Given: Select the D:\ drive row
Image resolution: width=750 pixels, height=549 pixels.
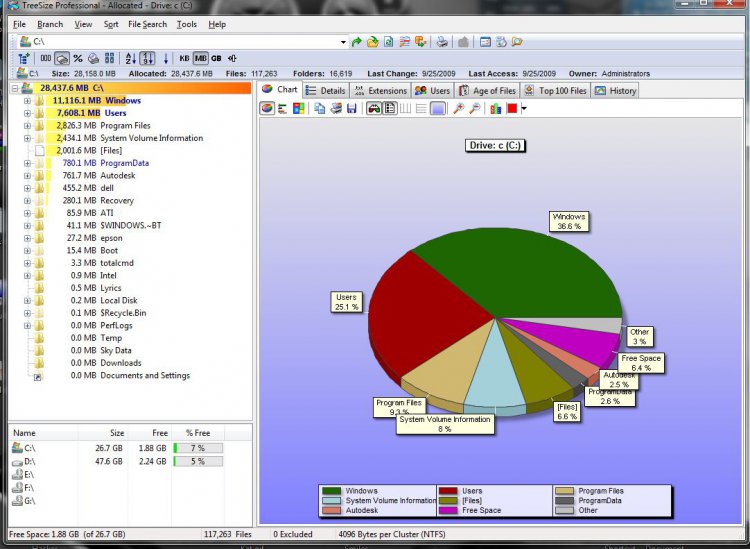Looking at the screenshot, I should pos(118,461).
